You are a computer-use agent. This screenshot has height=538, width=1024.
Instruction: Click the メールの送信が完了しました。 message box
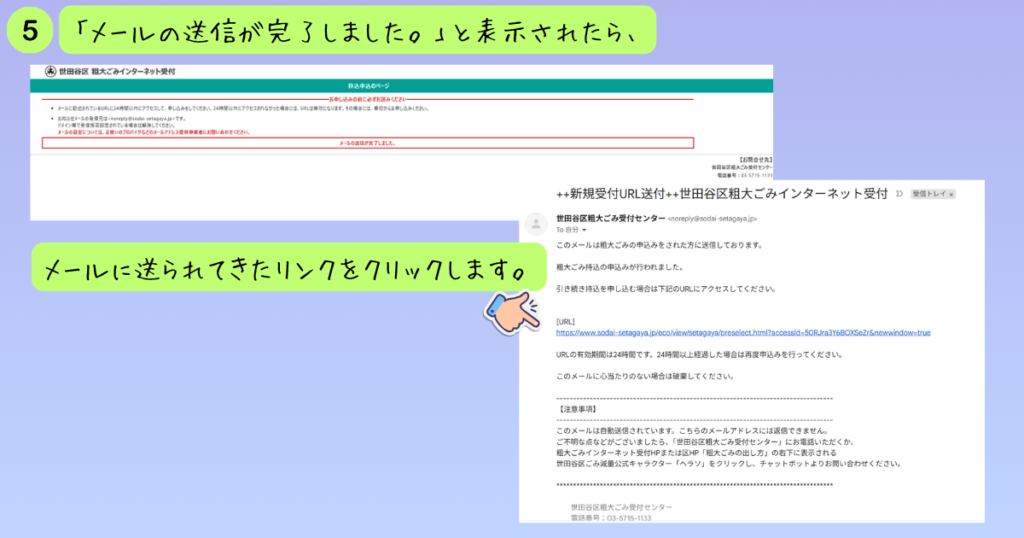pos(368,143)
